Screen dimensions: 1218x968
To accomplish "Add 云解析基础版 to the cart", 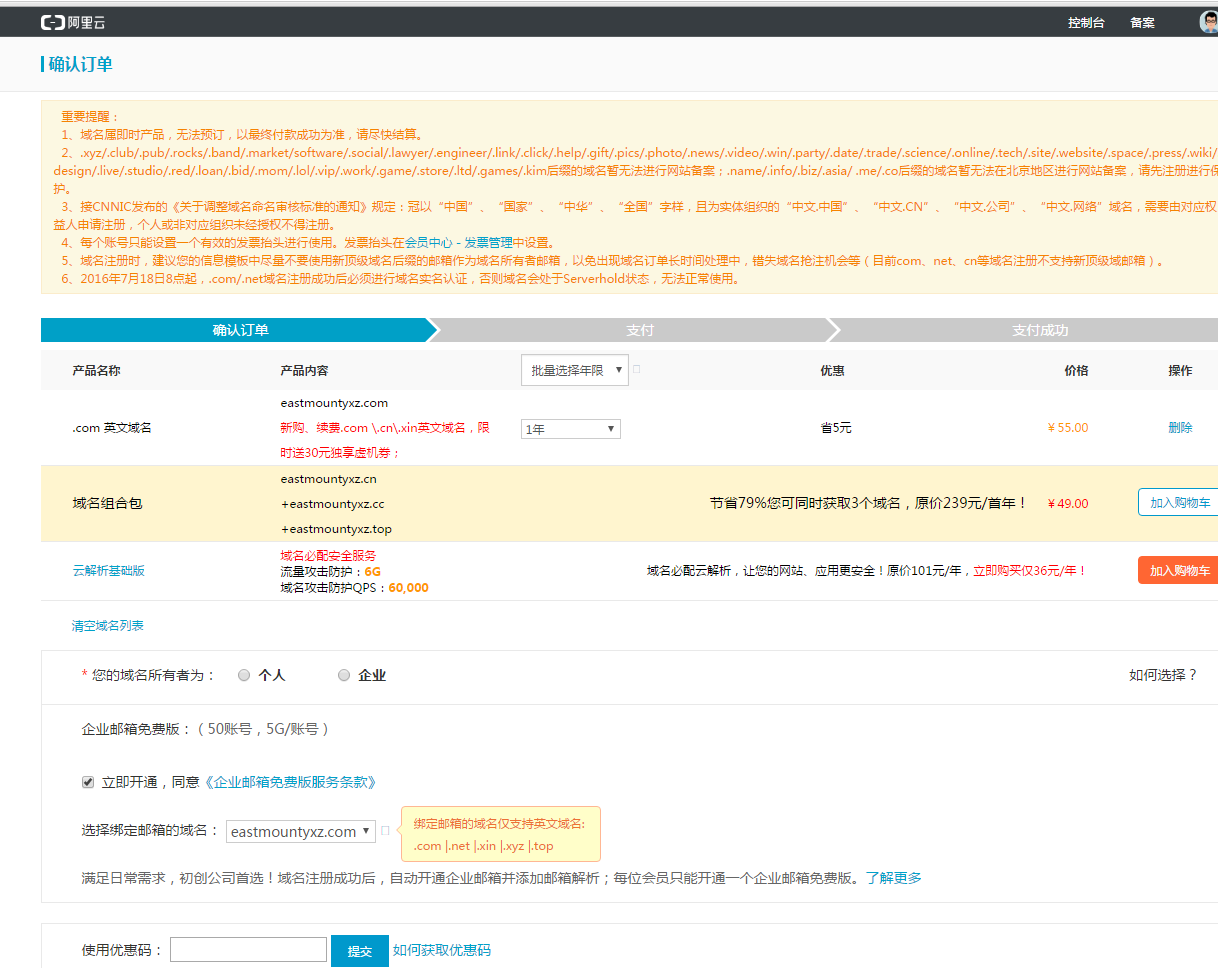I will (x=1179, y=571).
